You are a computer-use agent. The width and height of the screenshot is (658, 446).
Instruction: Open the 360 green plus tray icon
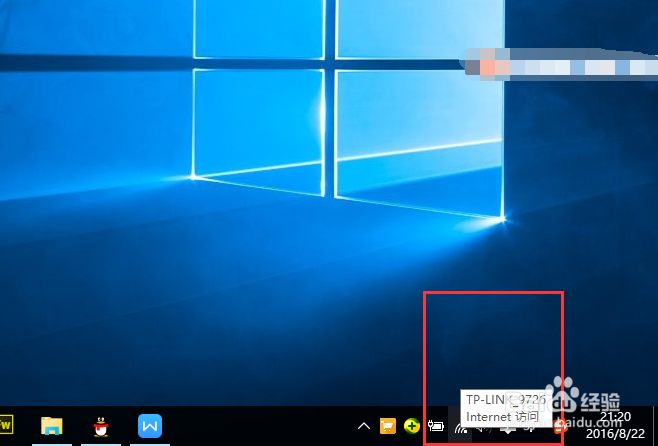(412, 426)
